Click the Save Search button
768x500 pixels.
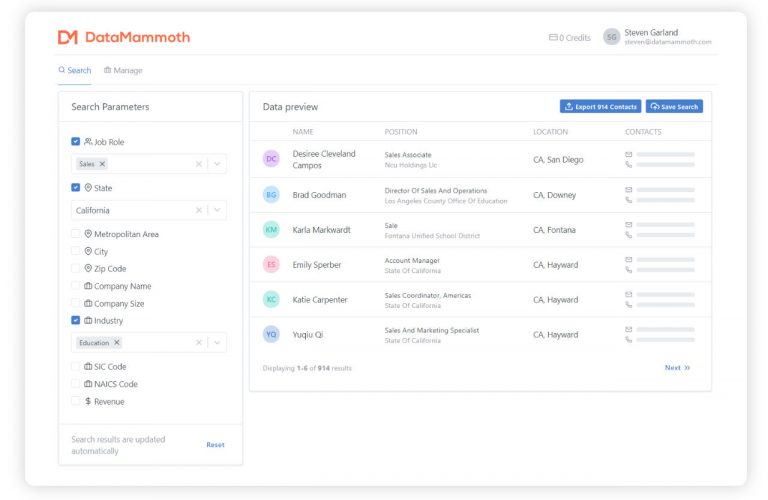click(x=674, y=107)
